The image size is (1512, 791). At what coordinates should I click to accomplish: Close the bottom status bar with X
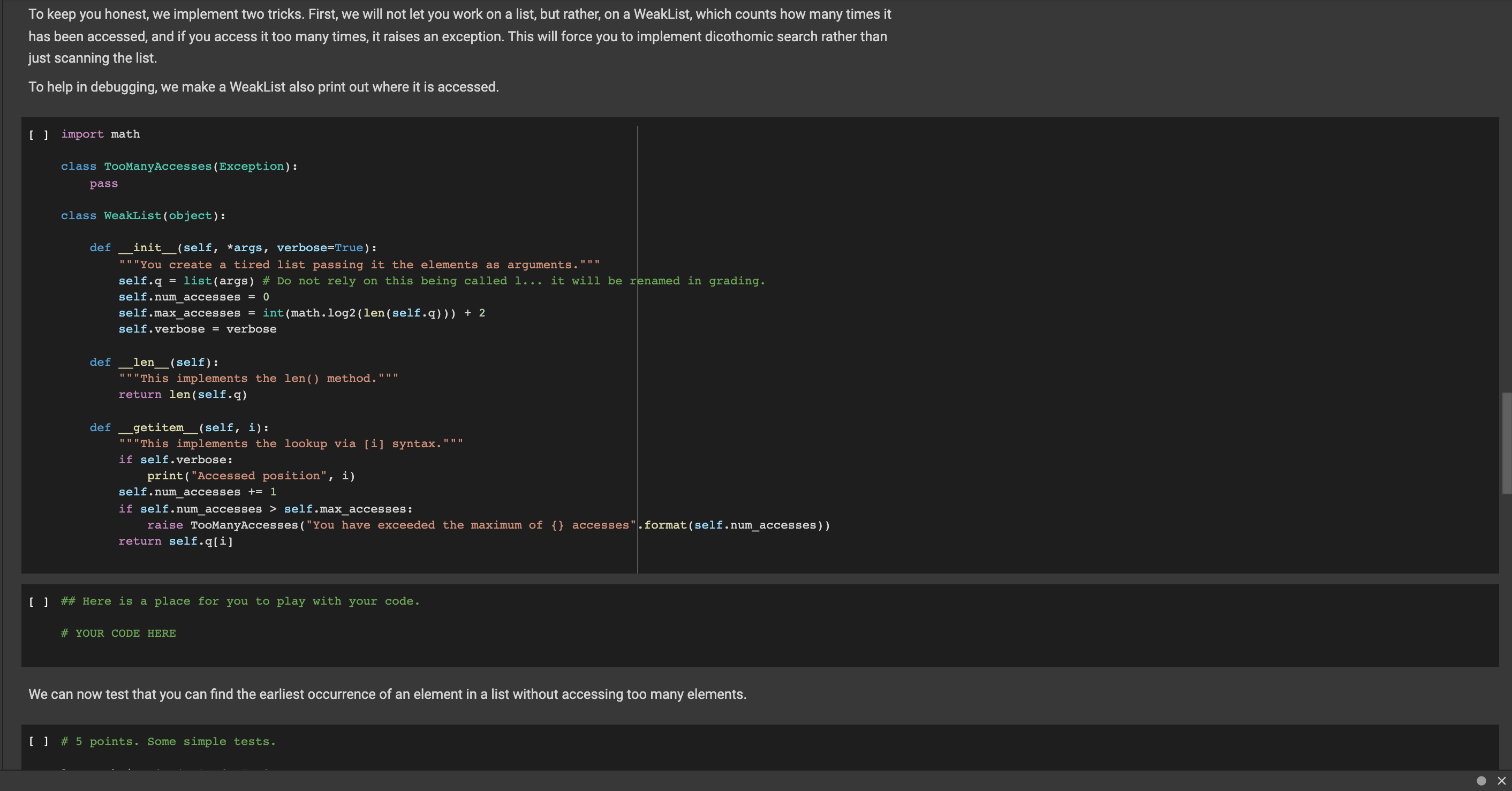[x=1501, y=780]
